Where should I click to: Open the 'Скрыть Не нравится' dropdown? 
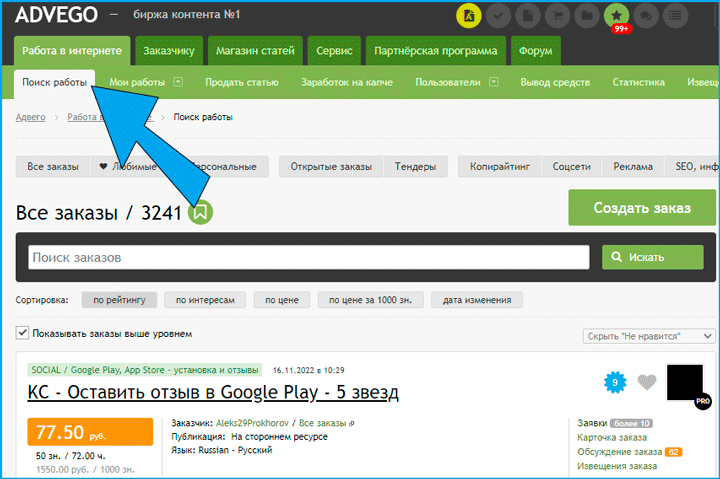tap(649, 336)
